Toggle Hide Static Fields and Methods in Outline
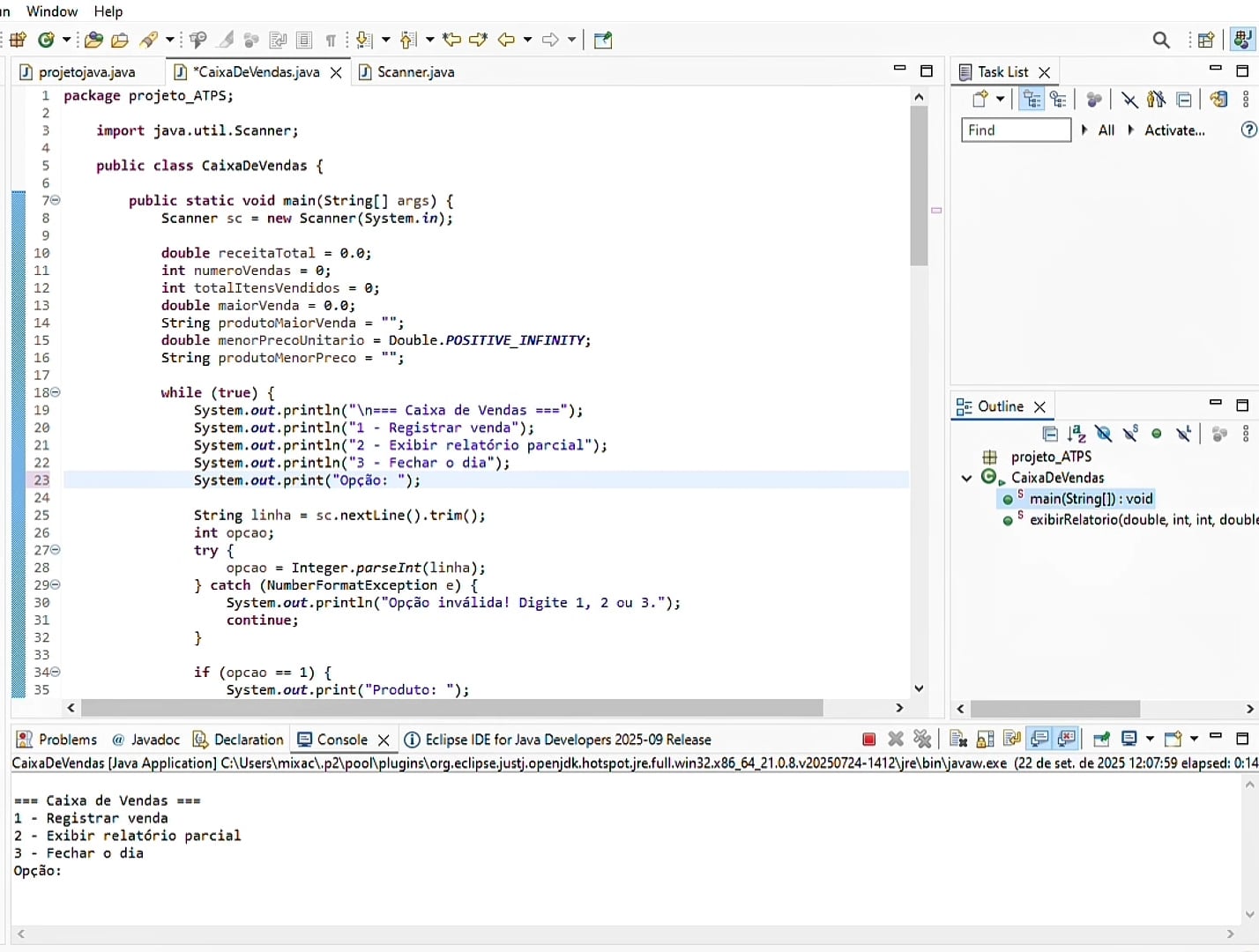The width and height of the screenshot is (1259, 952). (1130, 434)
